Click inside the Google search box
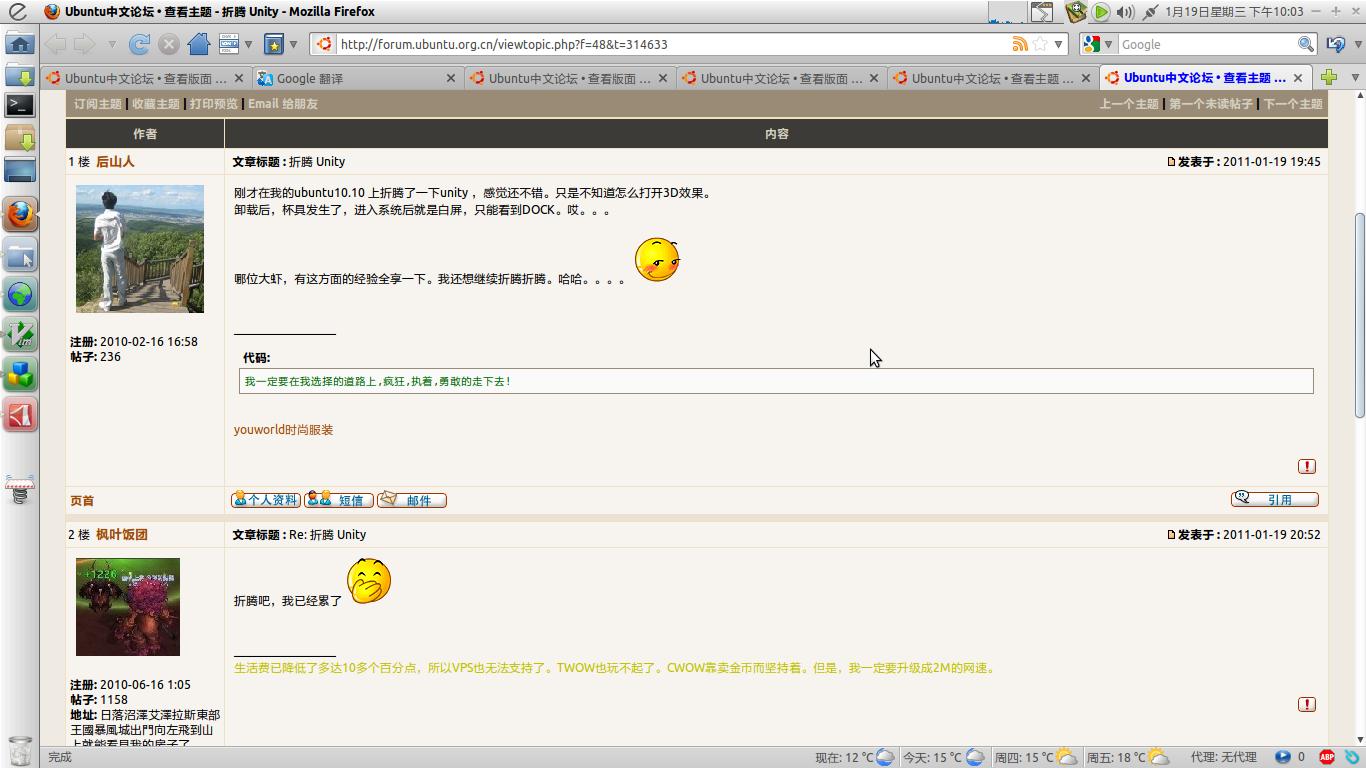This screenshot has width=1366, height=768. pyautogui.click(x=1206, y=44)
